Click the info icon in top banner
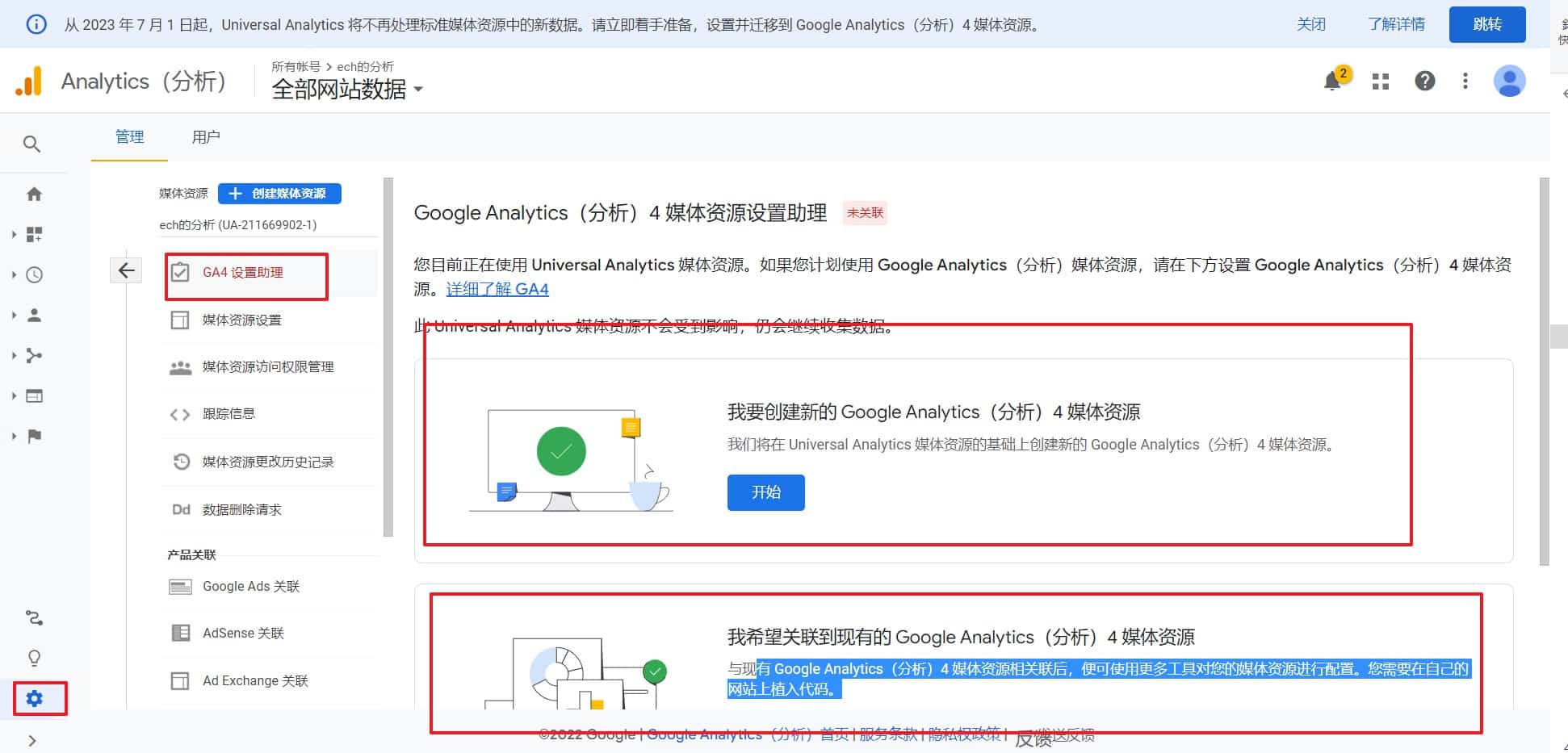Screen dimensions: 1568x753 [36, 24]
